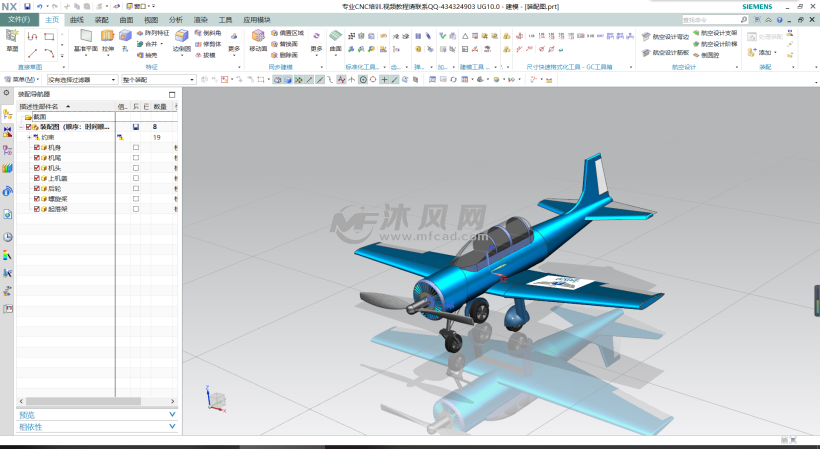This screenshot has width=820, height=449.
Task: Uncheck the 起落架 component checkbox
Action: coord(37,208)
